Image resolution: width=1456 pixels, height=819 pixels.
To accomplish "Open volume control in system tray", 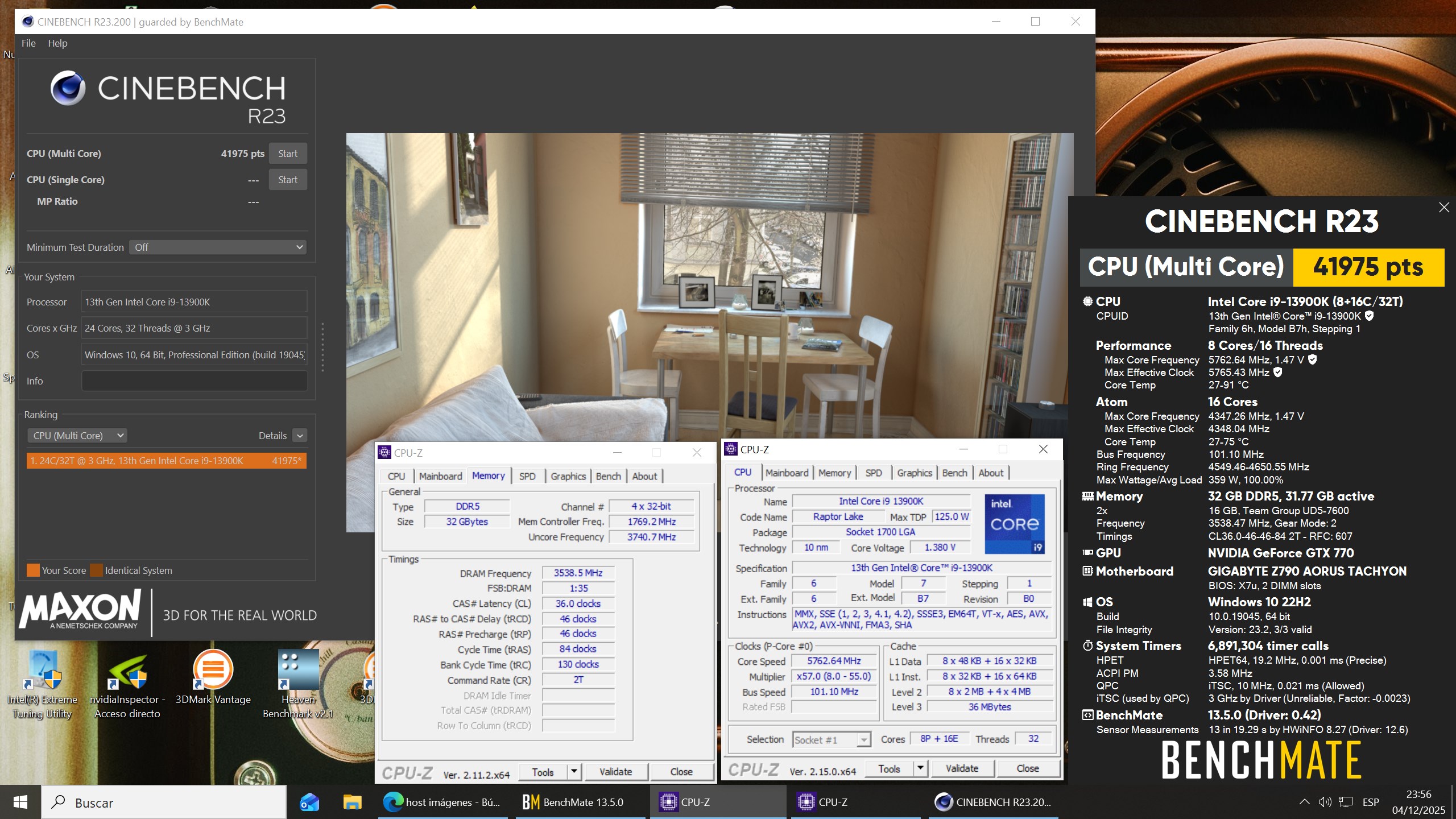I will 1324,802.
